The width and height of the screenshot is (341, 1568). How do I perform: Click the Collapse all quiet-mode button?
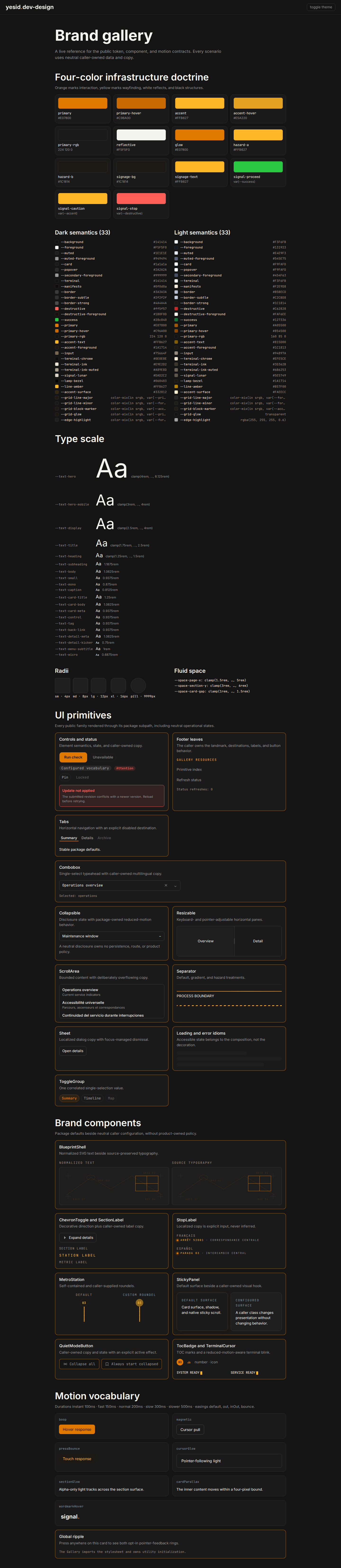79,1364
